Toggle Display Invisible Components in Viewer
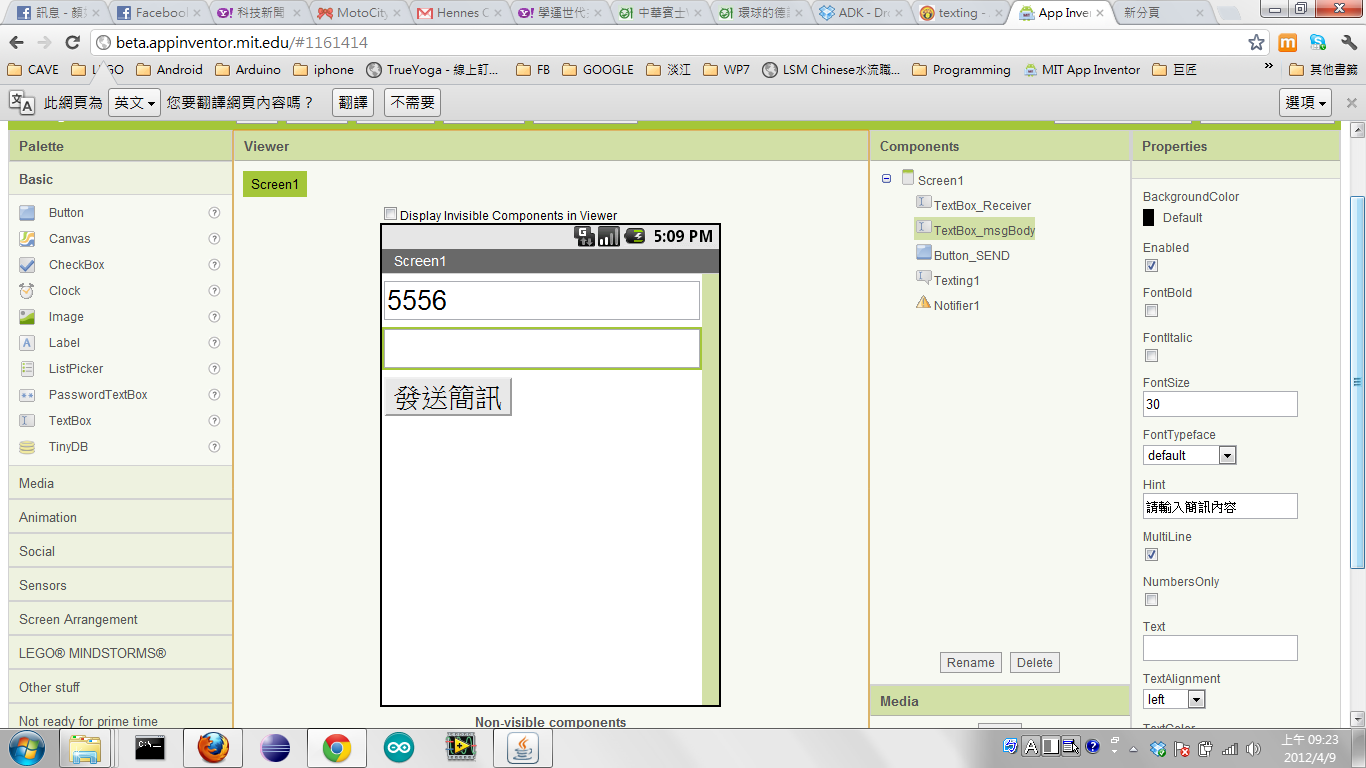Image resolution: width=1366 pixels, height=768 pixels. pos(391,214)
